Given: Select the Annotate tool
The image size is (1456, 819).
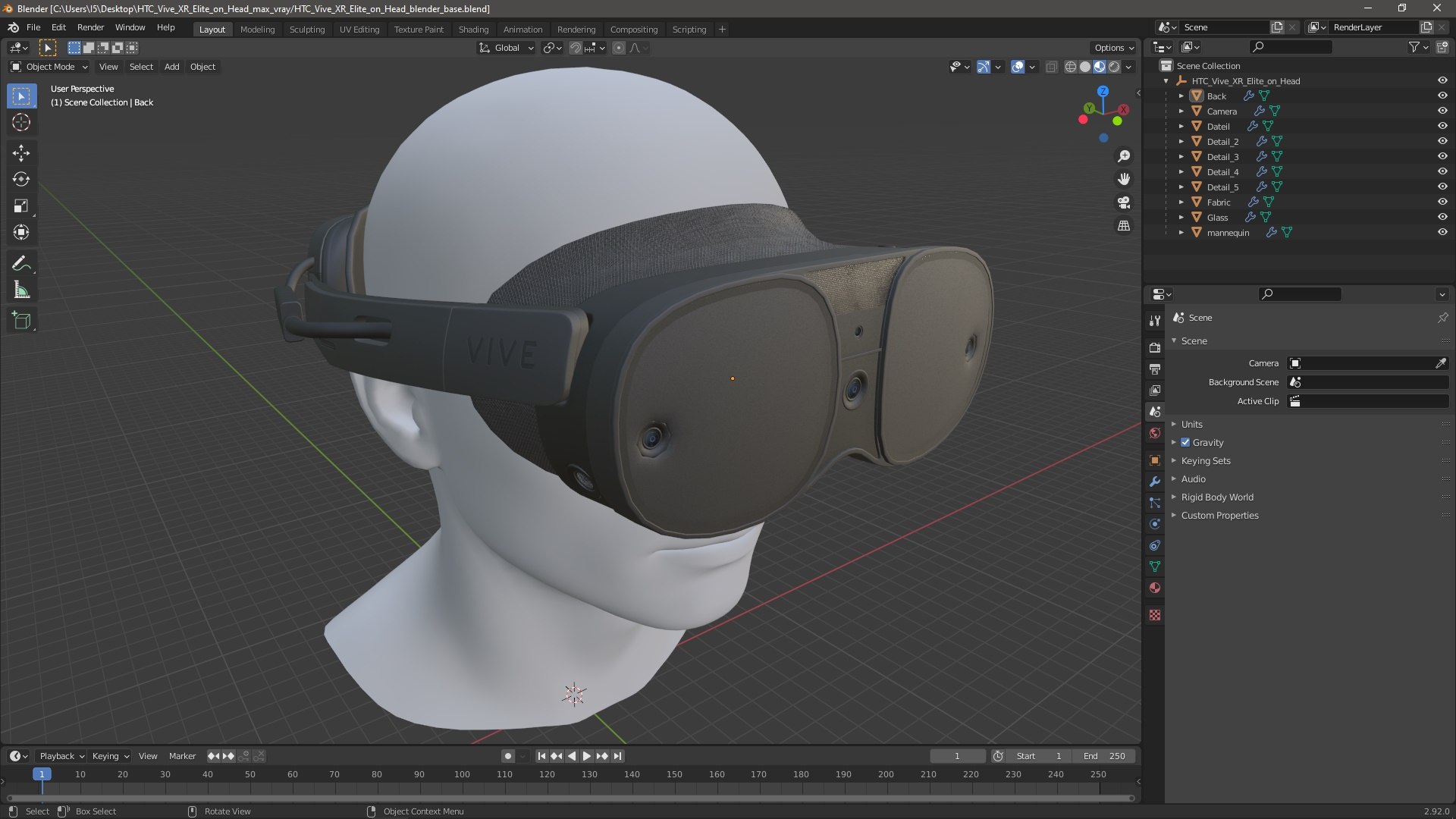Looking at the screenshot, I should 21,264.
